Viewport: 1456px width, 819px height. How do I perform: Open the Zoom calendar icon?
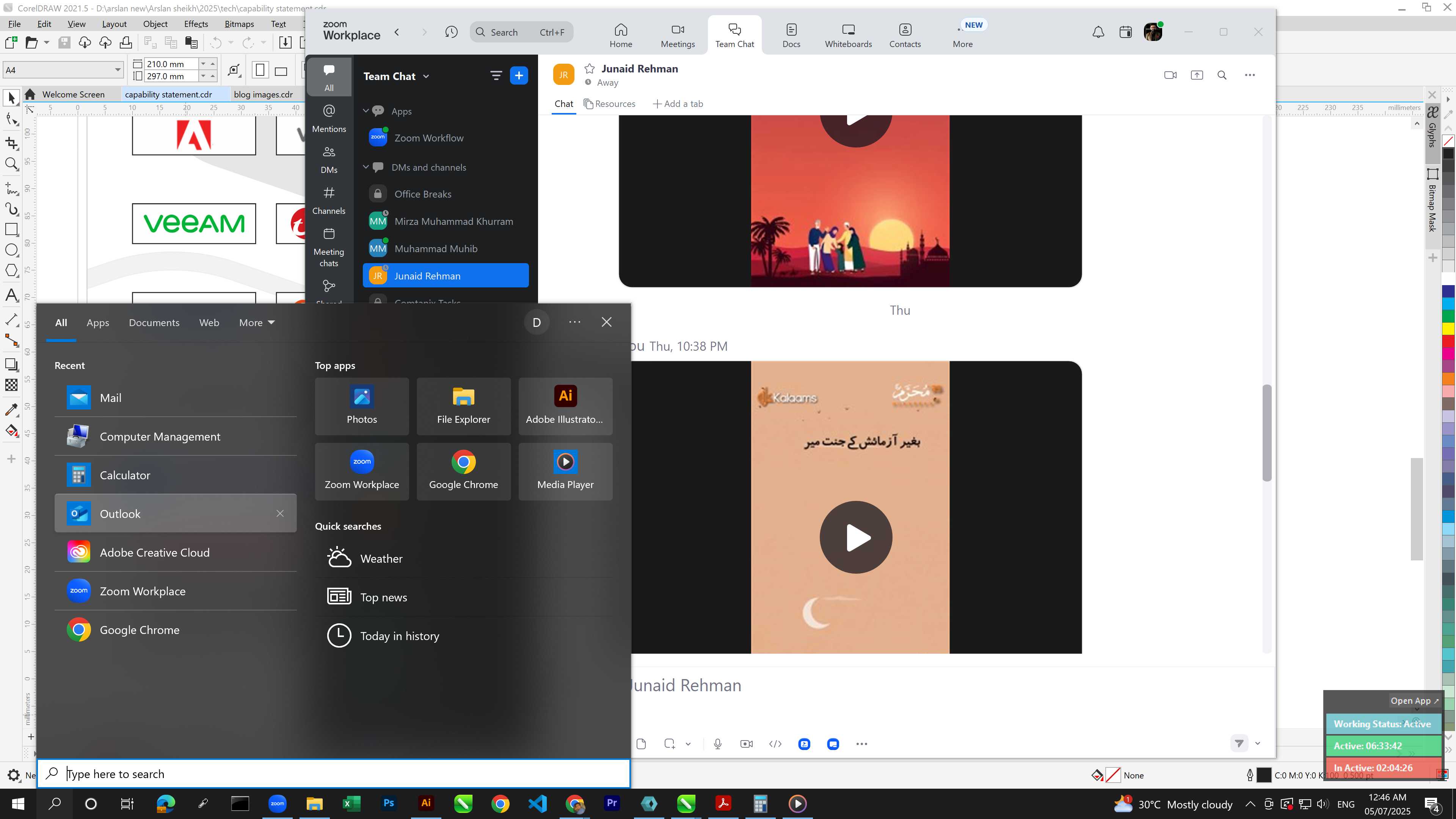1125,32
